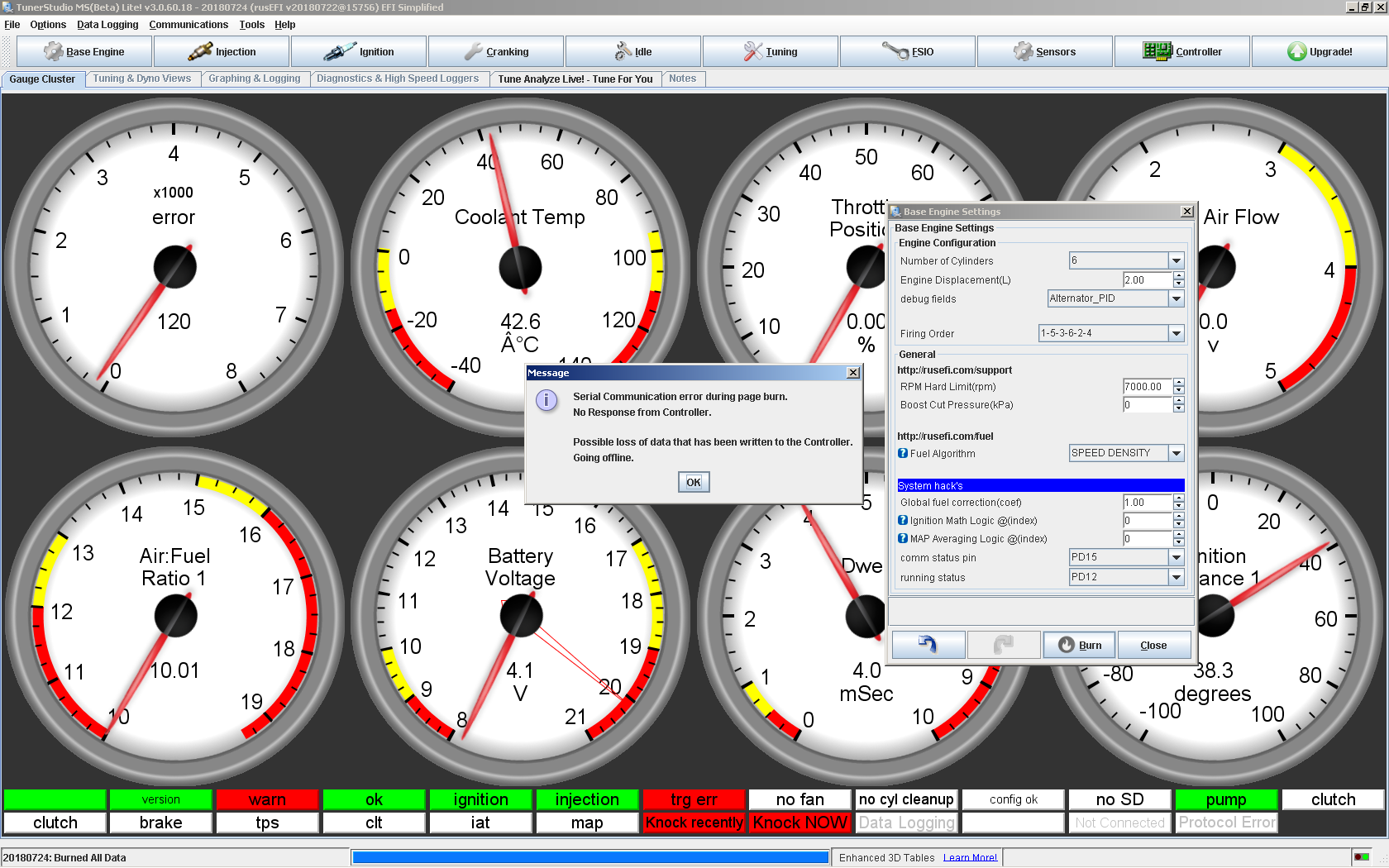Screen dimensions: 1389x868
Task: Click the redo arrow in Base Engine Settings
Action: click(1004, 645)
